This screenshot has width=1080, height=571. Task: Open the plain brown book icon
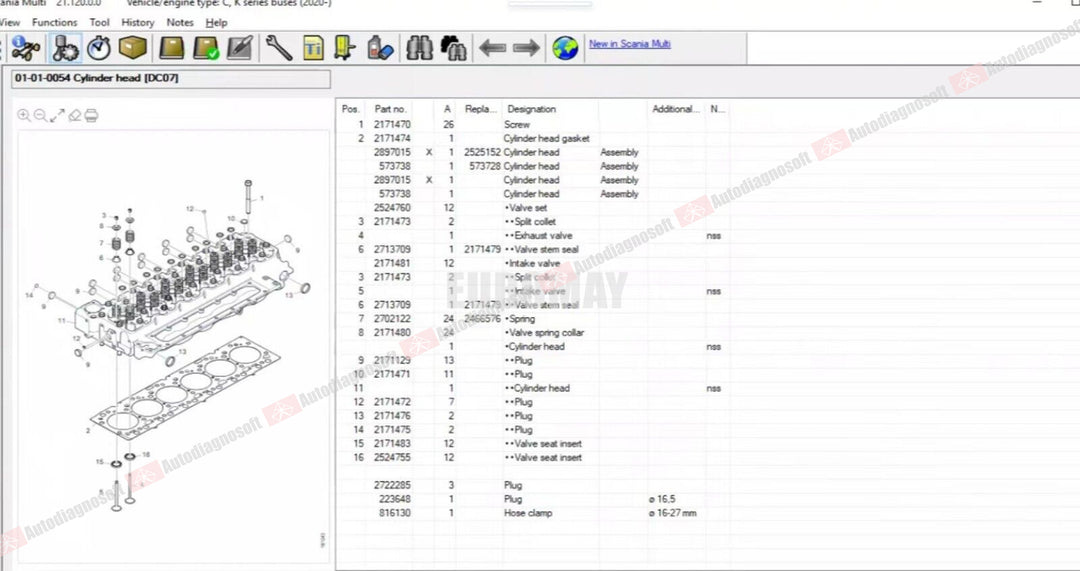tap(172, 48)
